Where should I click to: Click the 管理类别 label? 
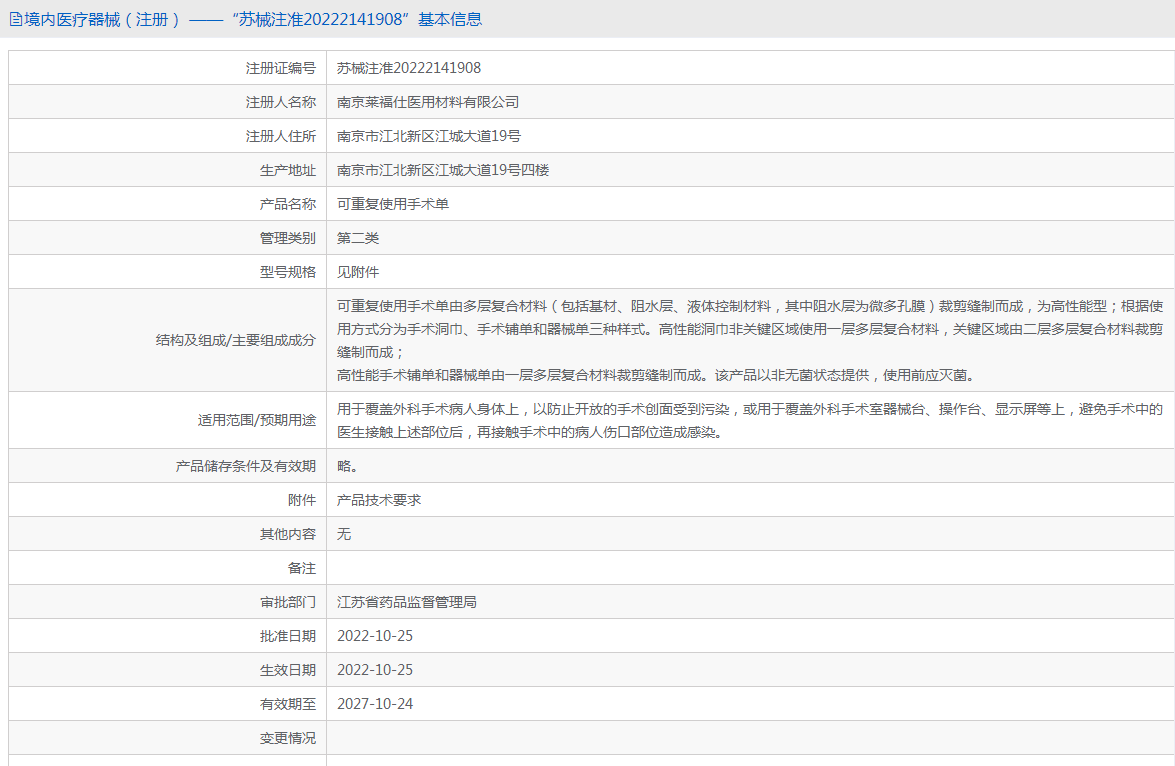288,238
